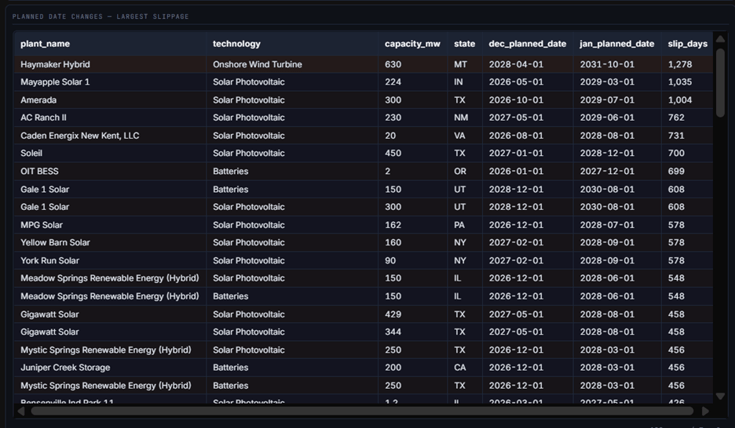
Task: Click the vertical scrollbar down arrow
Action: click(720, 397)
